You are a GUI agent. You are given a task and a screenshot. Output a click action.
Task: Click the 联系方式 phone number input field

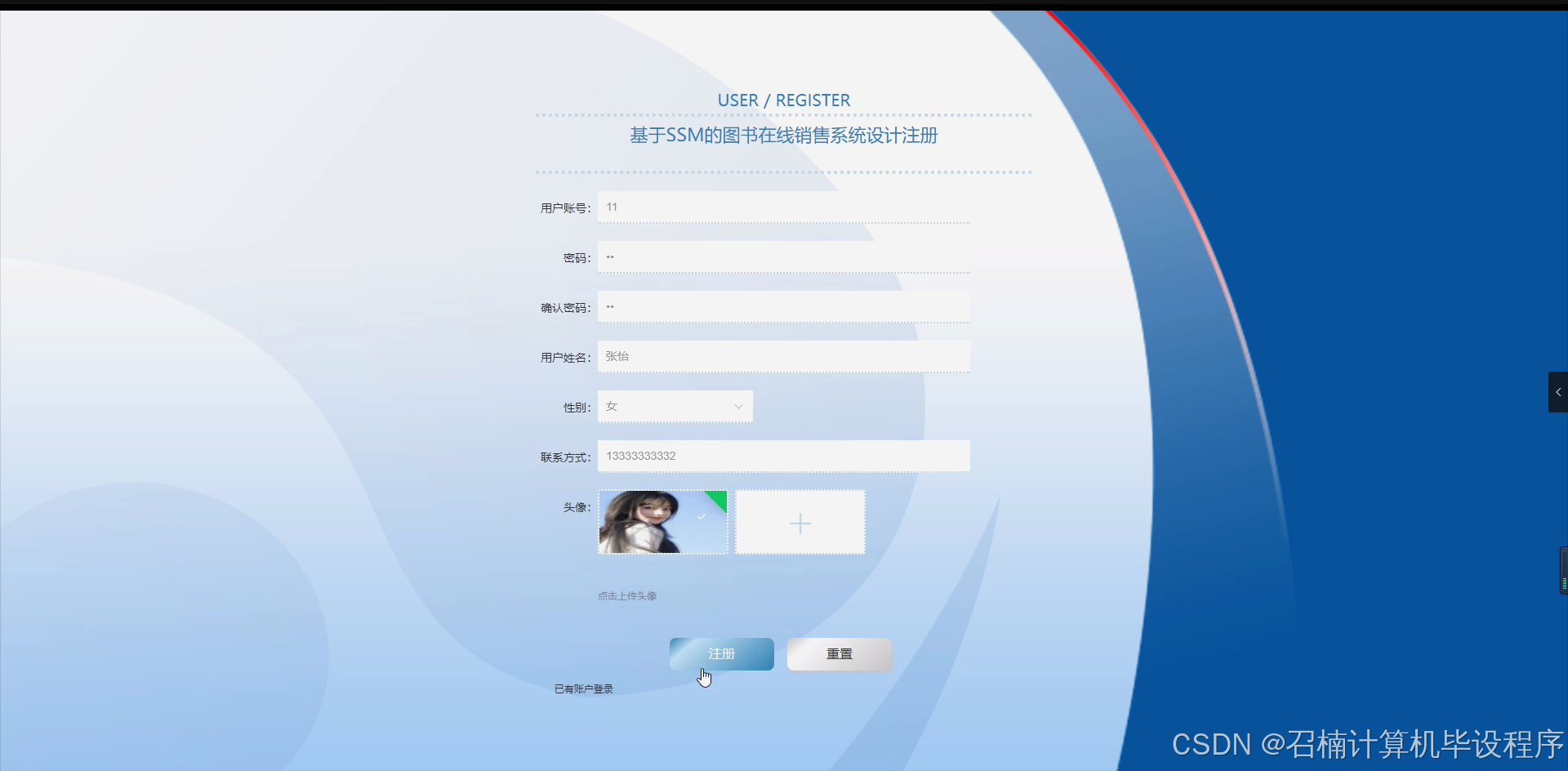(x=783, y=456)
